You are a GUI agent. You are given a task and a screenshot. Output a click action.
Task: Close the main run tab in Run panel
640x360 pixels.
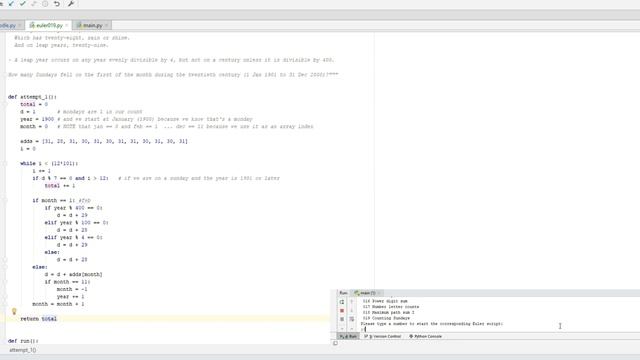(379, 293)
